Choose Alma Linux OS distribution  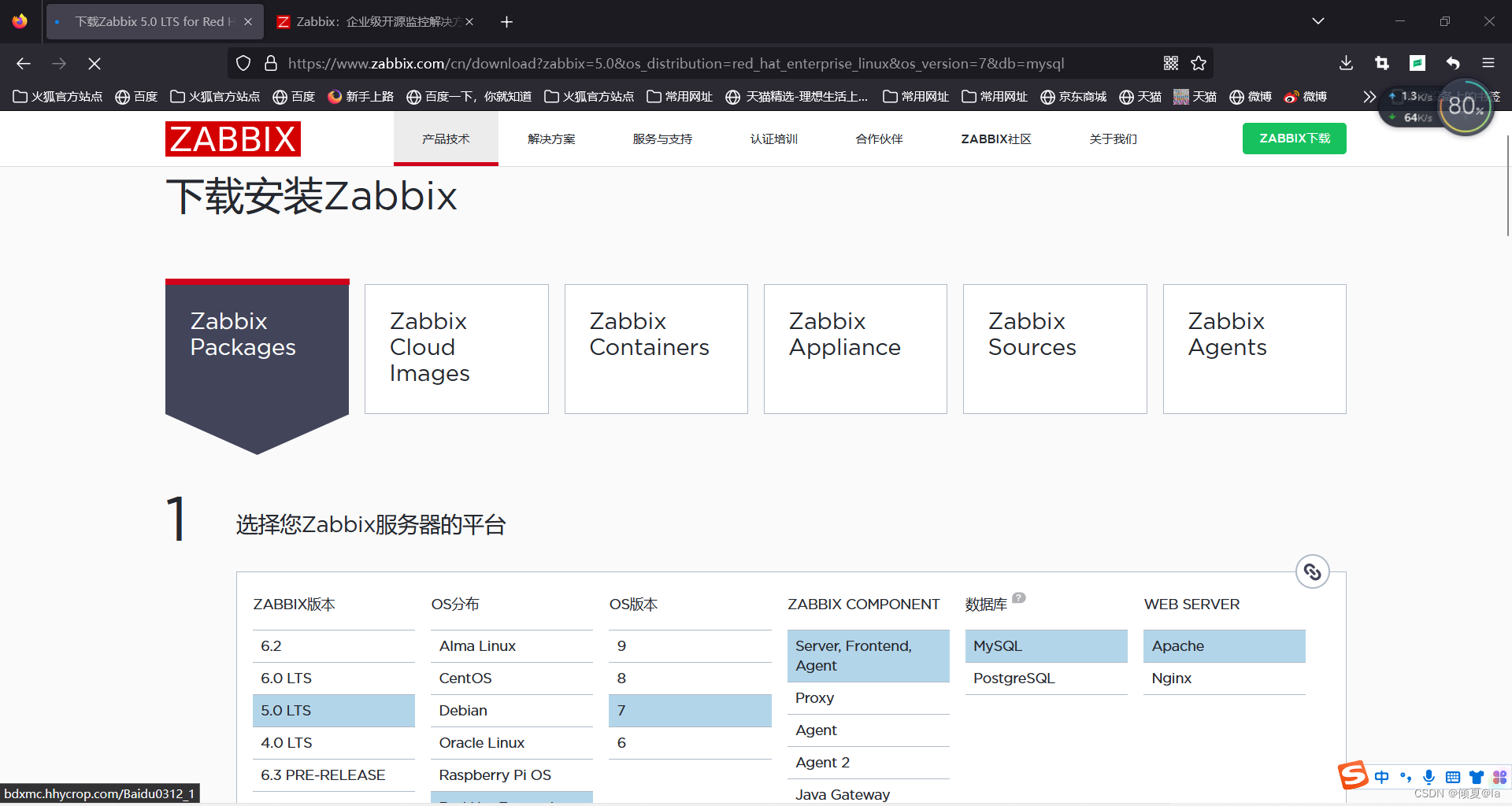(x=512, y=646)
